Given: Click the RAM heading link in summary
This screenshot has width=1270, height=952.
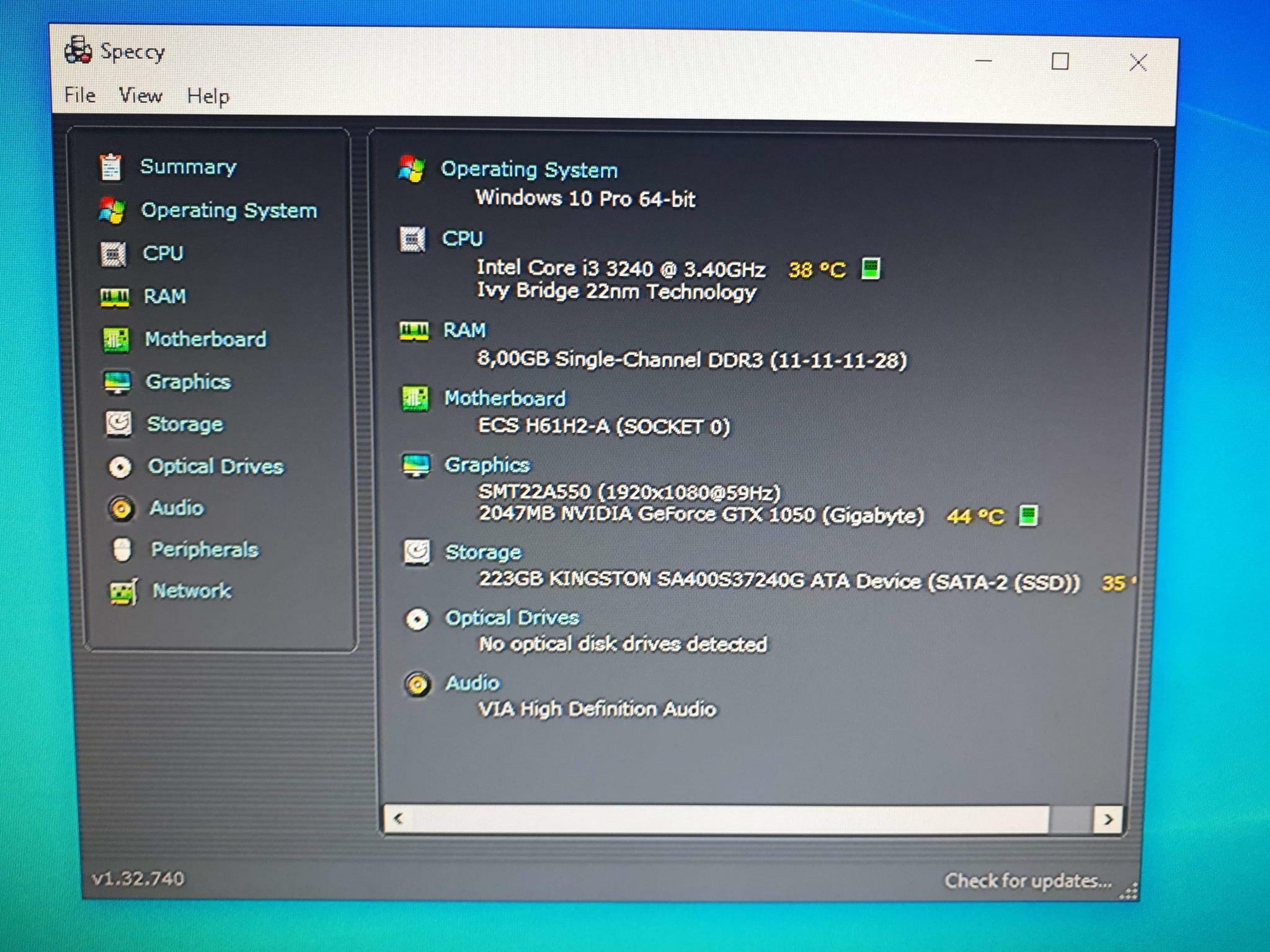Looking at the screenshot, I should tap(464, 330).
